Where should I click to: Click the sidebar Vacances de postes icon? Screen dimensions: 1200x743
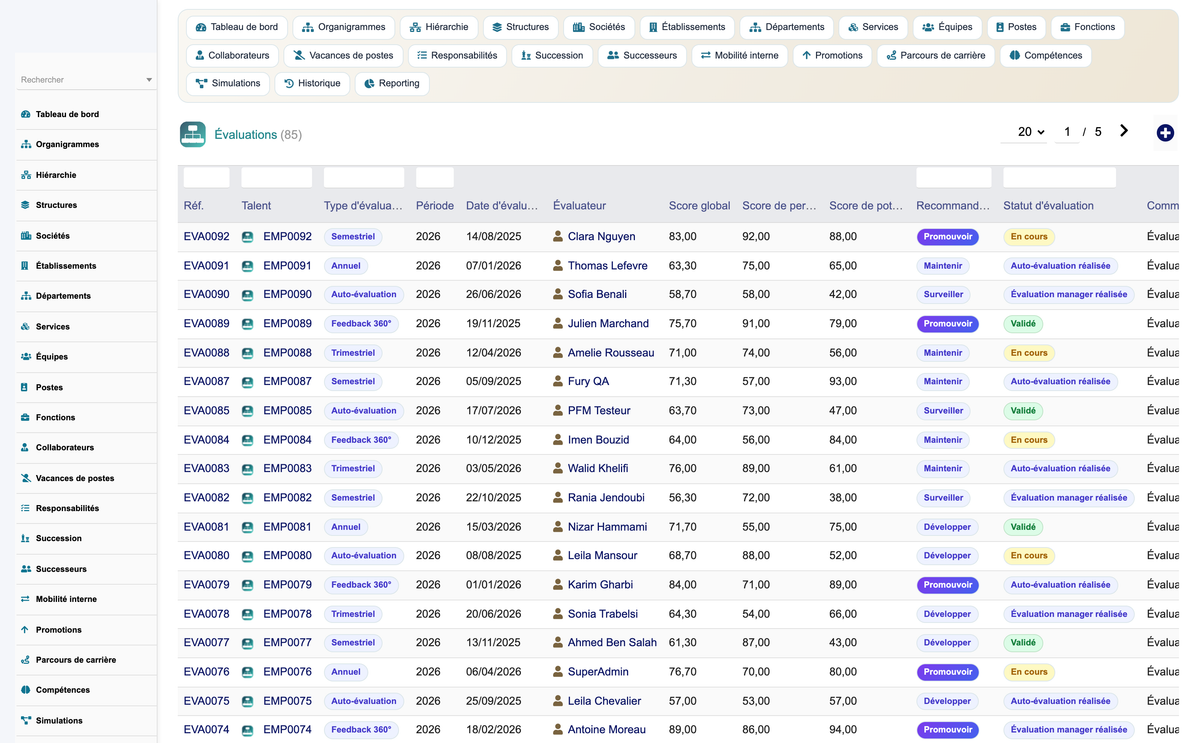[x=25, y=478]
